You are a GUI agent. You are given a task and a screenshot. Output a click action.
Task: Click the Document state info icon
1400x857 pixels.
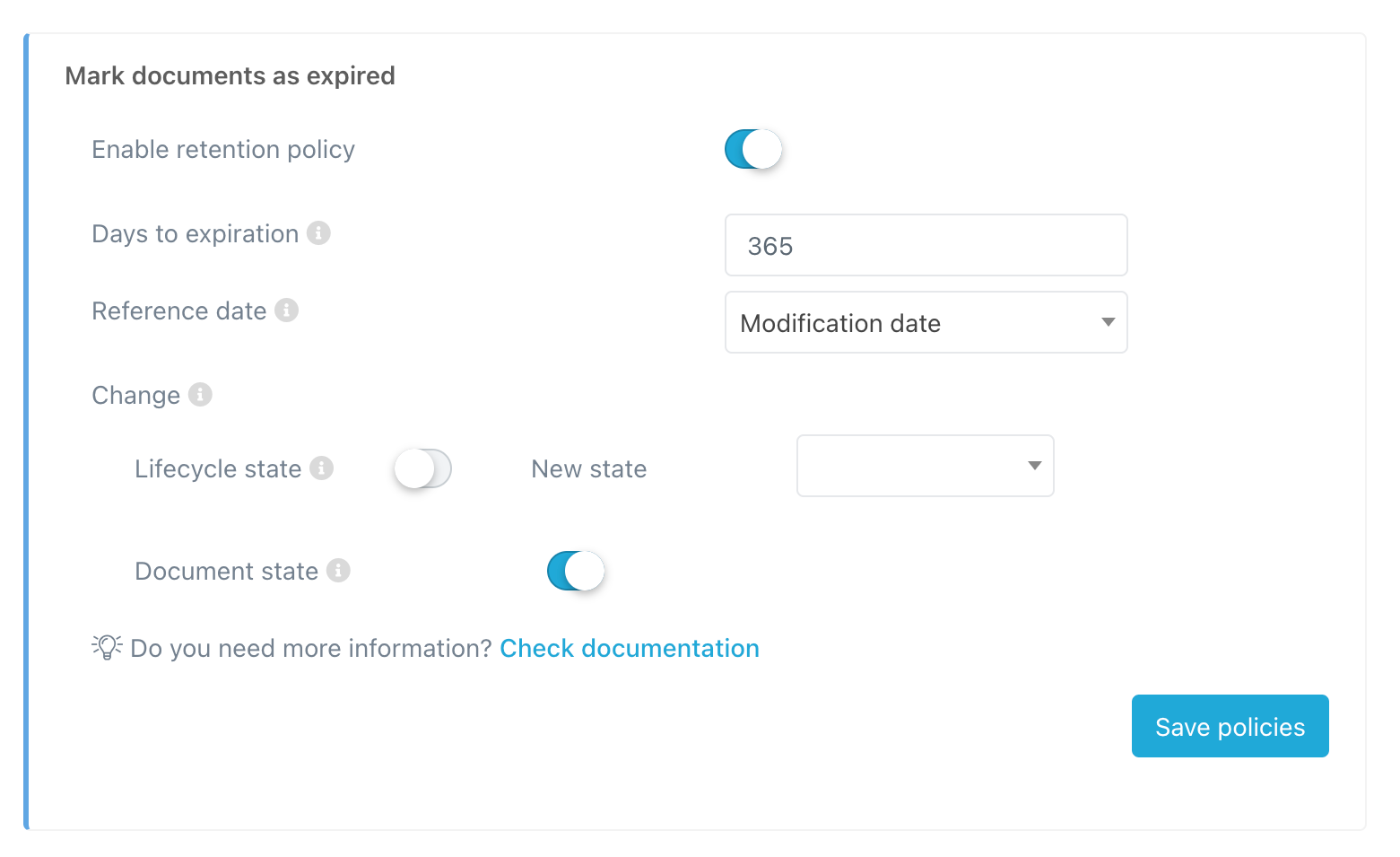coord(338,571)
